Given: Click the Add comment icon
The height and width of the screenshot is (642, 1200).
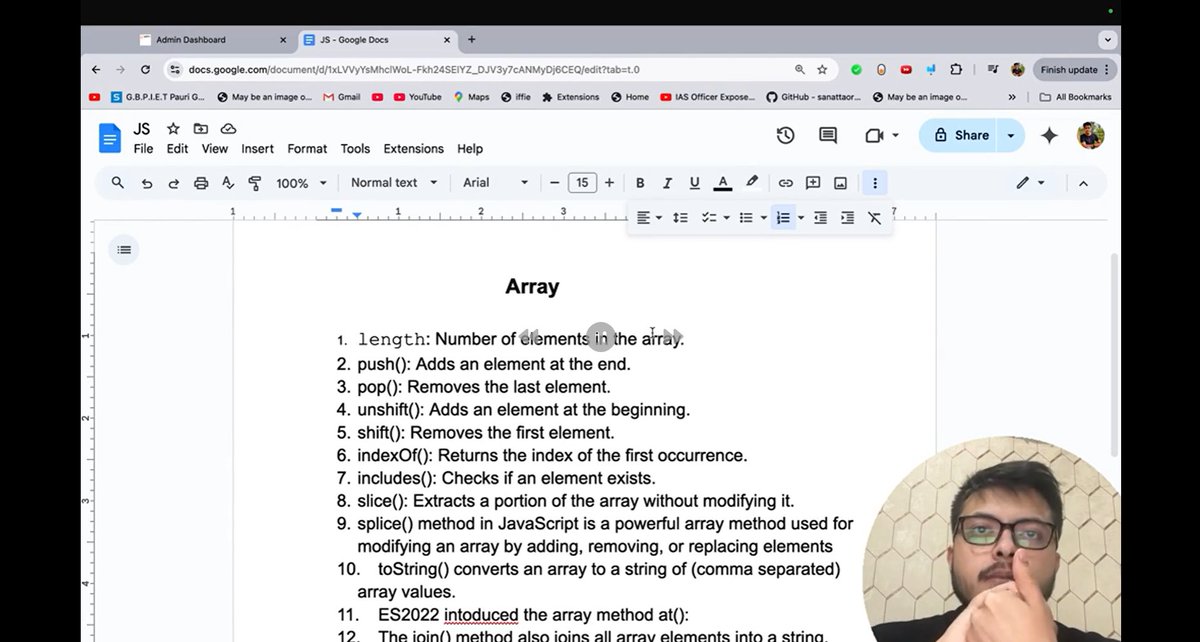Looking at the screenshot, I should (813, 183).
